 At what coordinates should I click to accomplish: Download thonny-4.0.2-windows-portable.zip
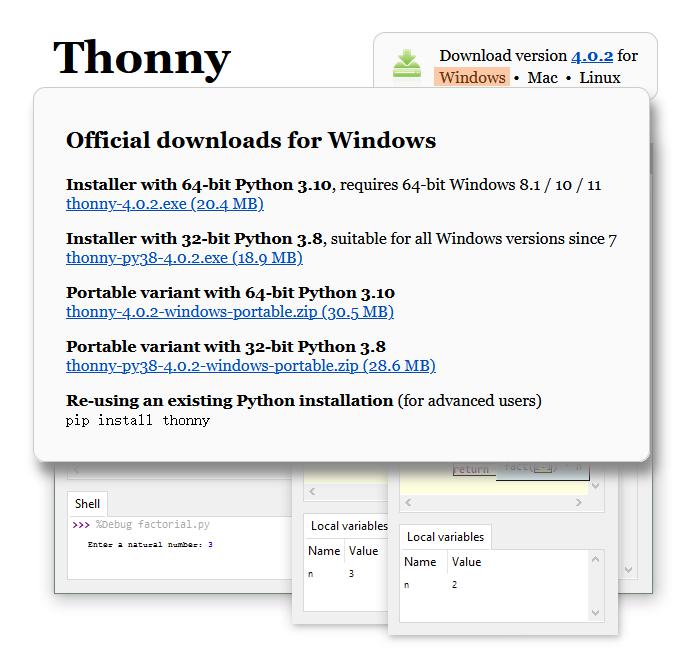coord(230,312)
